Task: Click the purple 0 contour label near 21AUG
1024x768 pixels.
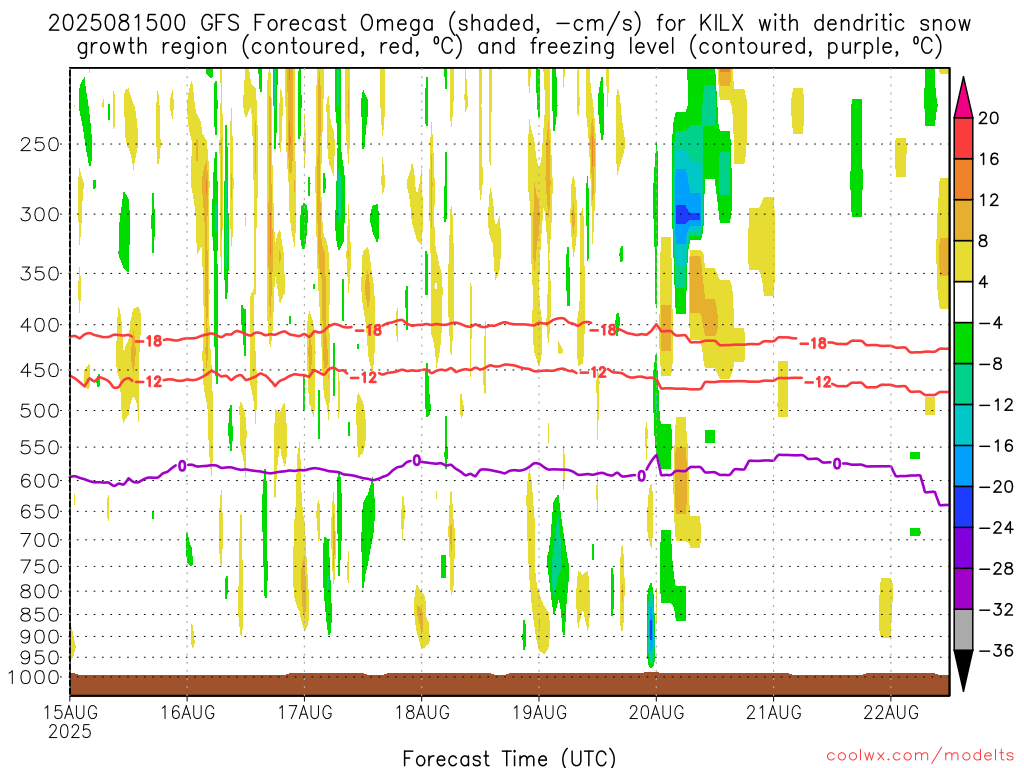Action: tap(837, 464)
